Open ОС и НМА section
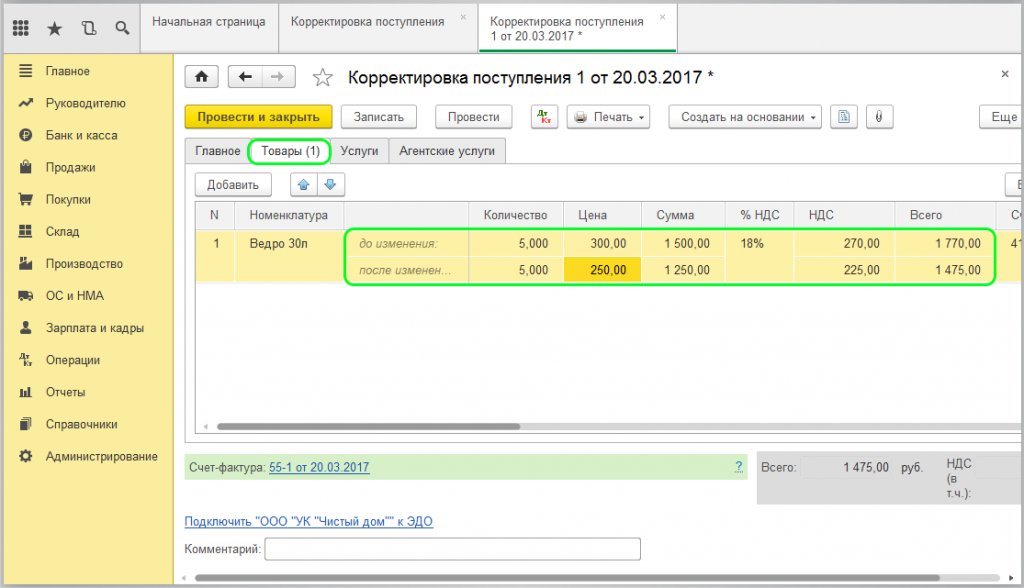The height and width of the screenshot is (588, 1024). click(74, 295)
